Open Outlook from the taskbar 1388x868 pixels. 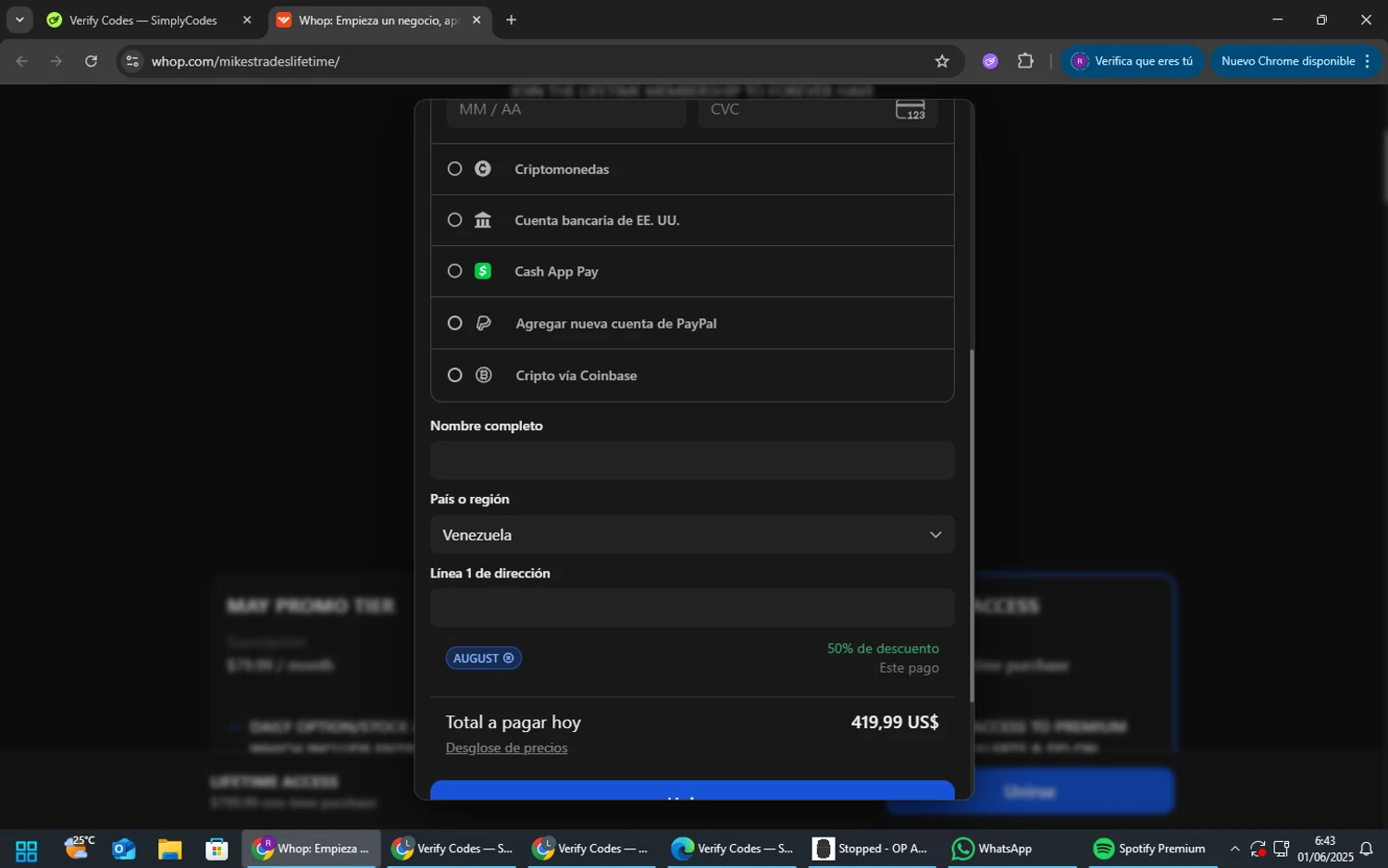pyautogui.click(x=124, y=849)
